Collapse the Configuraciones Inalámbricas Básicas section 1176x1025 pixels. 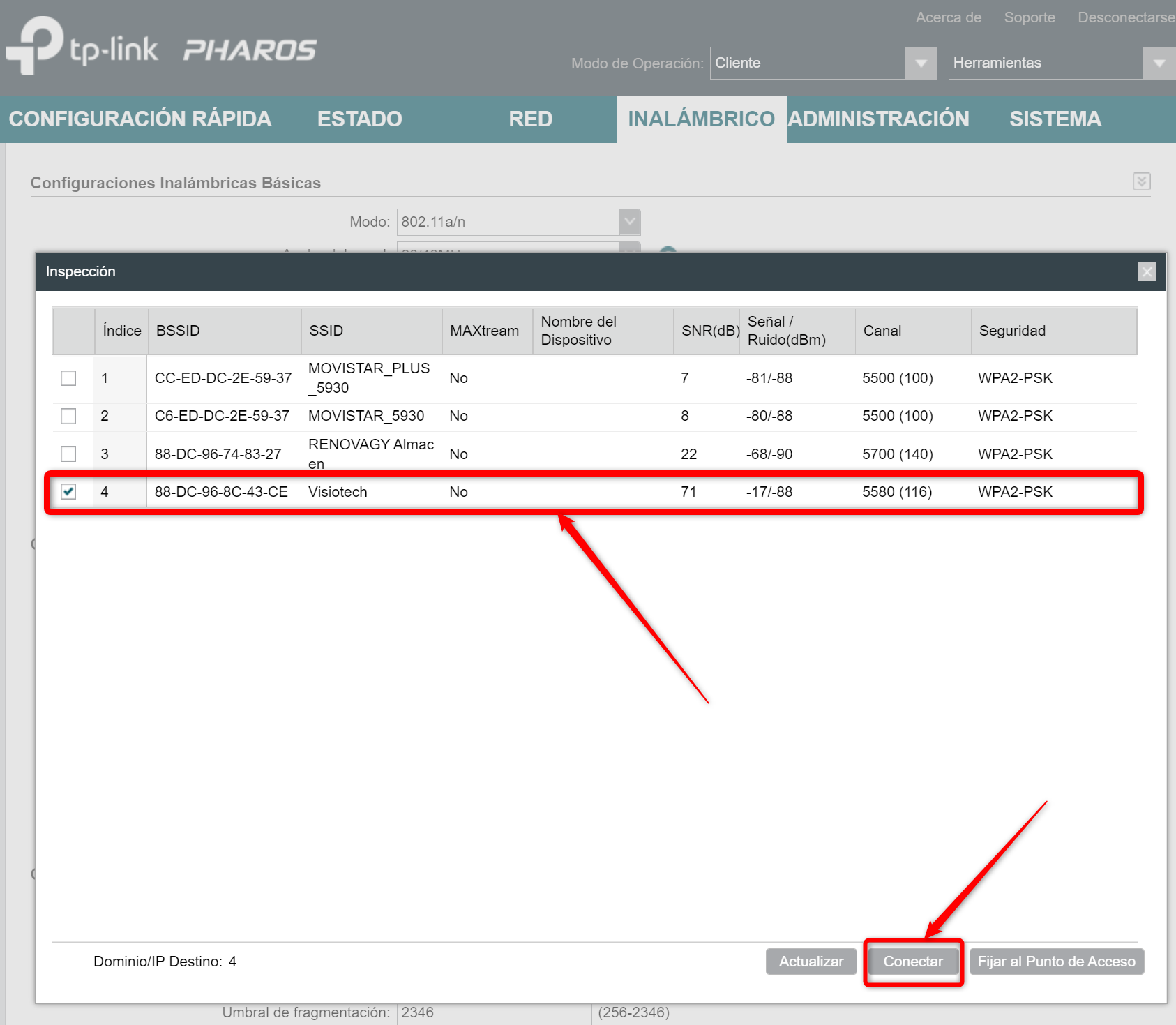(1142, 181)
